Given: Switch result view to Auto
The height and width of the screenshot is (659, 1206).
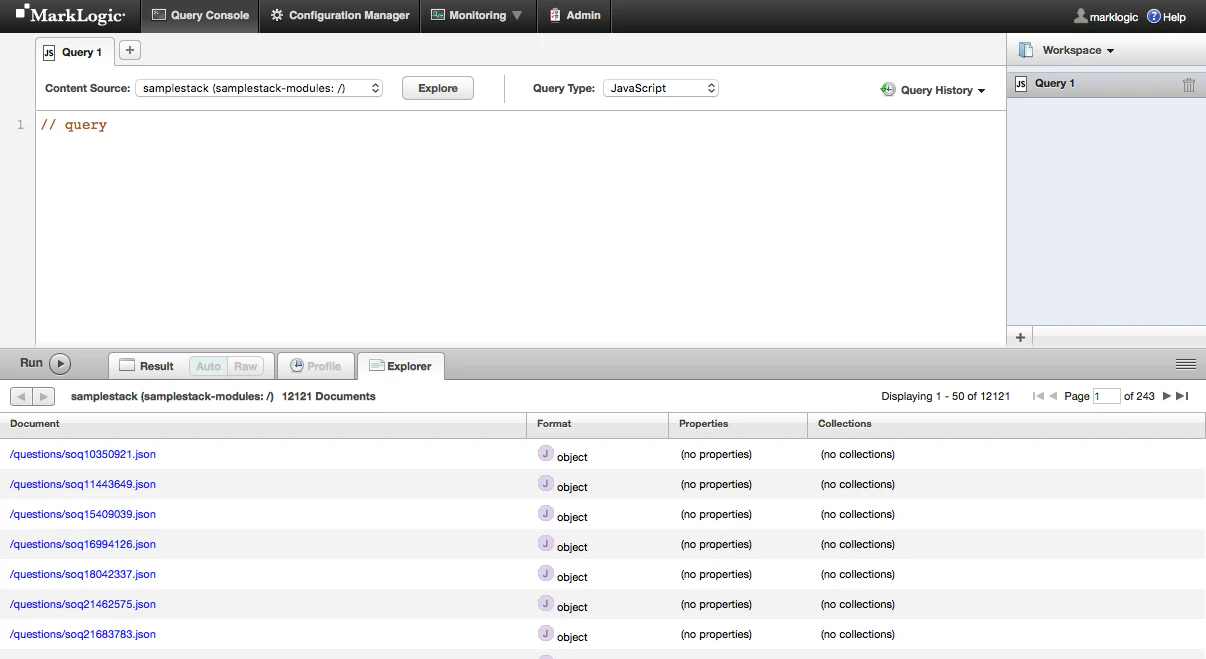Looking at the screenshot, I should (208, 366).
